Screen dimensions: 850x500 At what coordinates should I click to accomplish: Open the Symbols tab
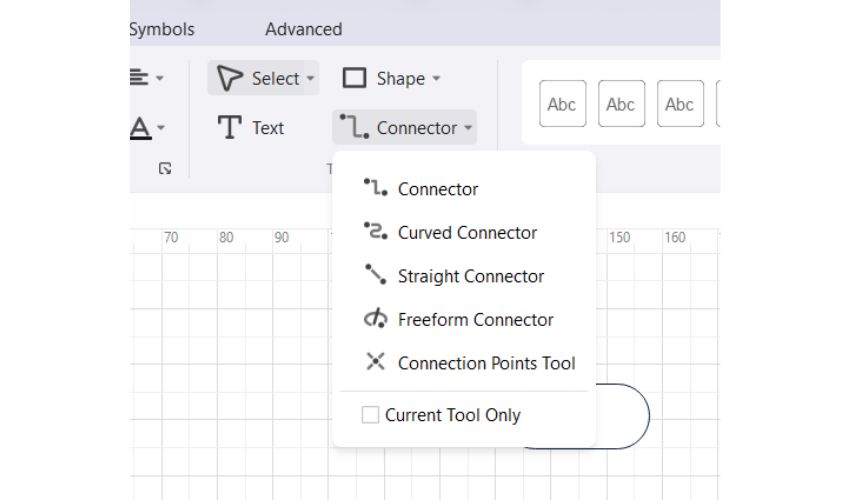[162, 29]
